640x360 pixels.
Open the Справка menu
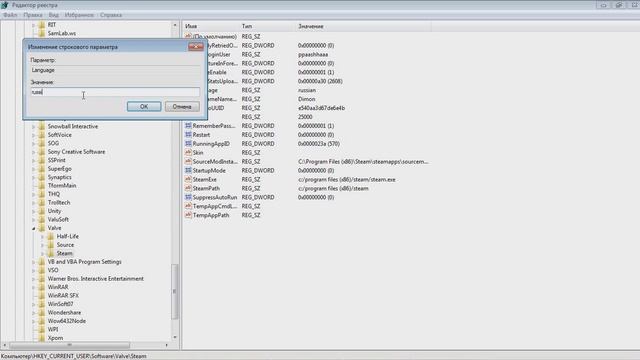(111, 15)
